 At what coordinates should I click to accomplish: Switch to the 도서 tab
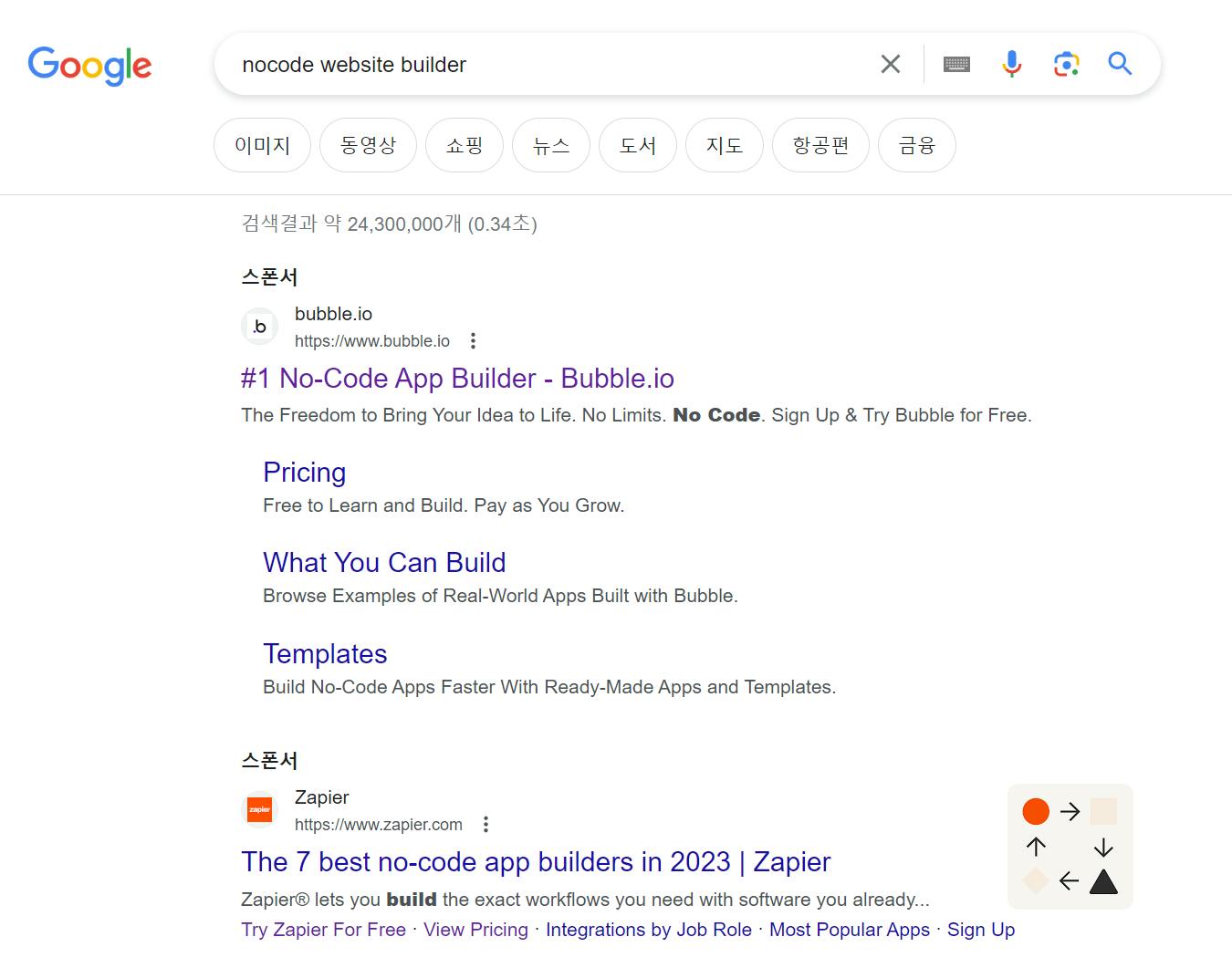638,145
